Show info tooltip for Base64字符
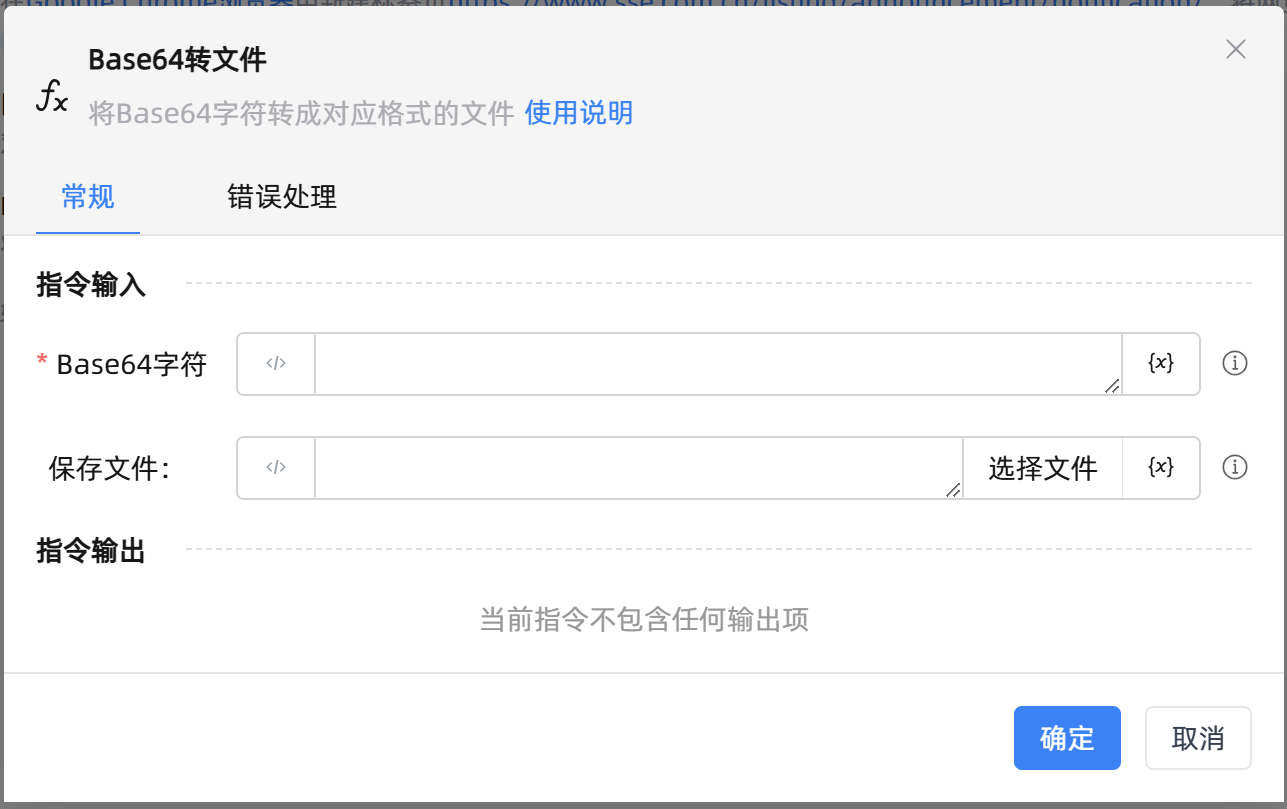 (1235, 364)
